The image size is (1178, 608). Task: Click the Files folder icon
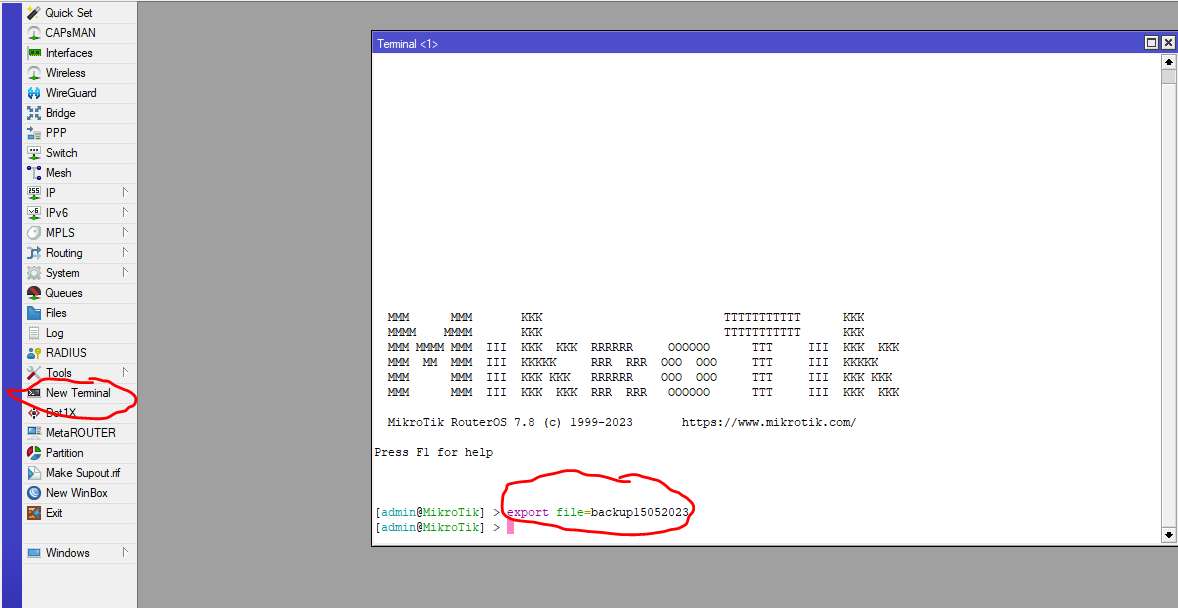point(34,313)
